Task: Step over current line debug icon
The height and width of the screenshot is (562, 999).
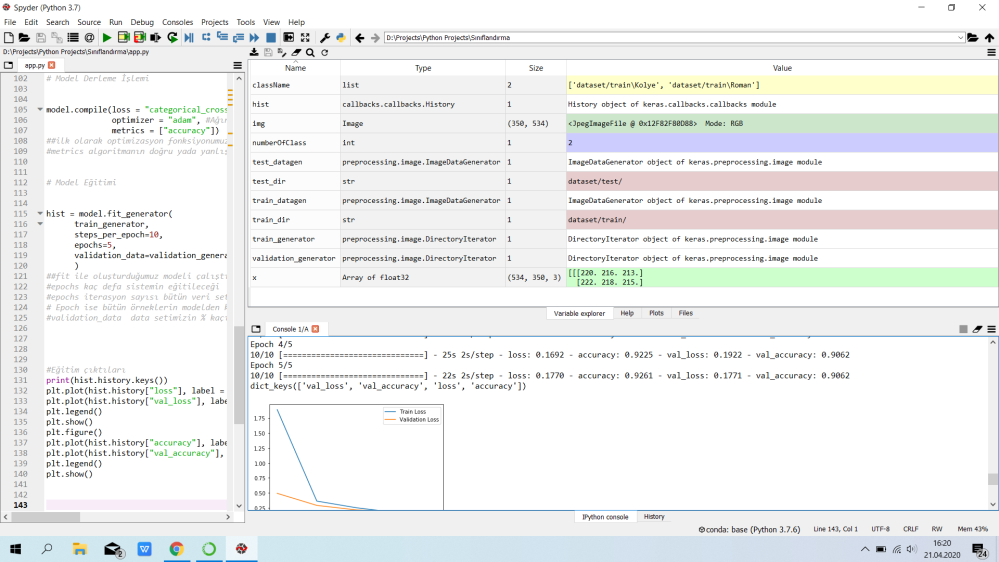Action: click(206, 38)
